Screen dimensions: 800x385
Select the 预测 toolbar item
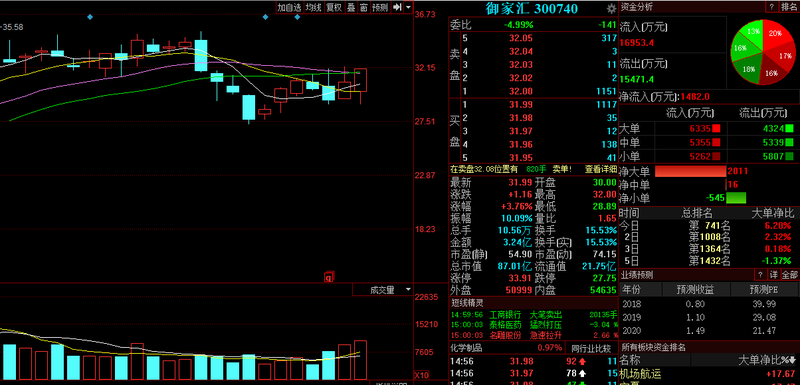pyautogui.click(x=380, y=7)
